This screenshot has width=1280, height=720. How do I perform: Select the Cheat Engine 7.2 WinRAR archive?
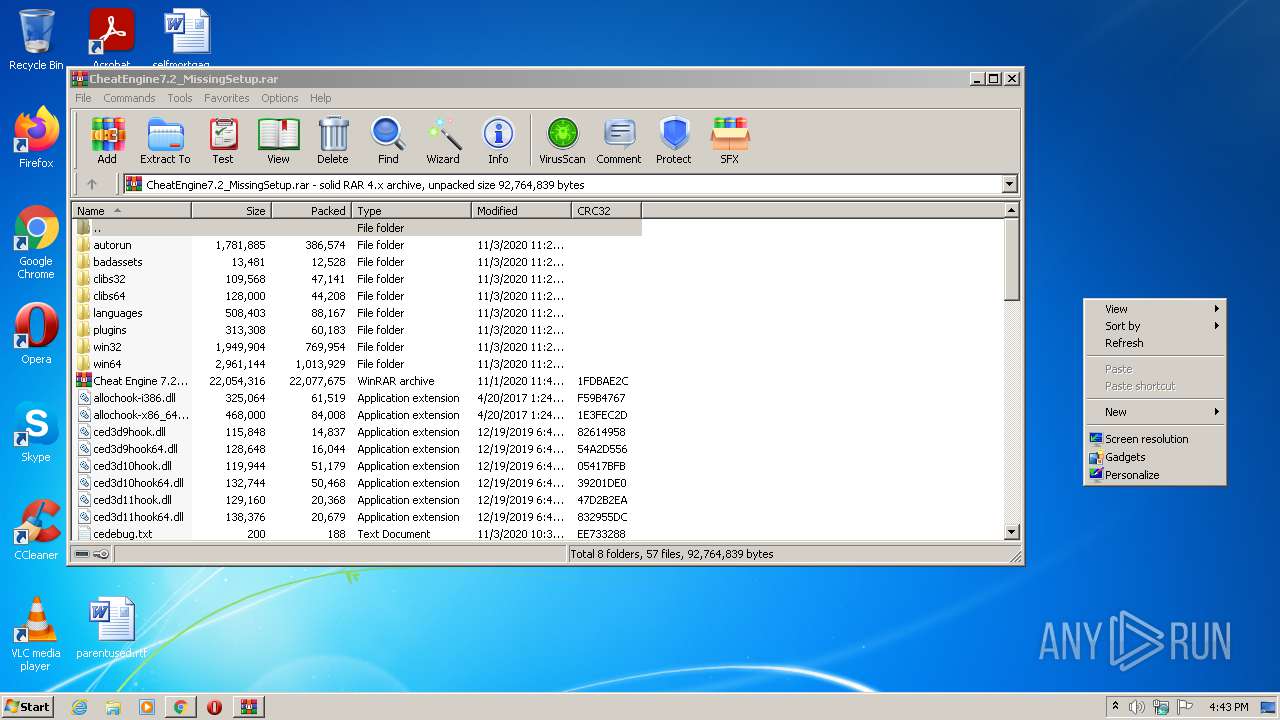coord(357,381)
